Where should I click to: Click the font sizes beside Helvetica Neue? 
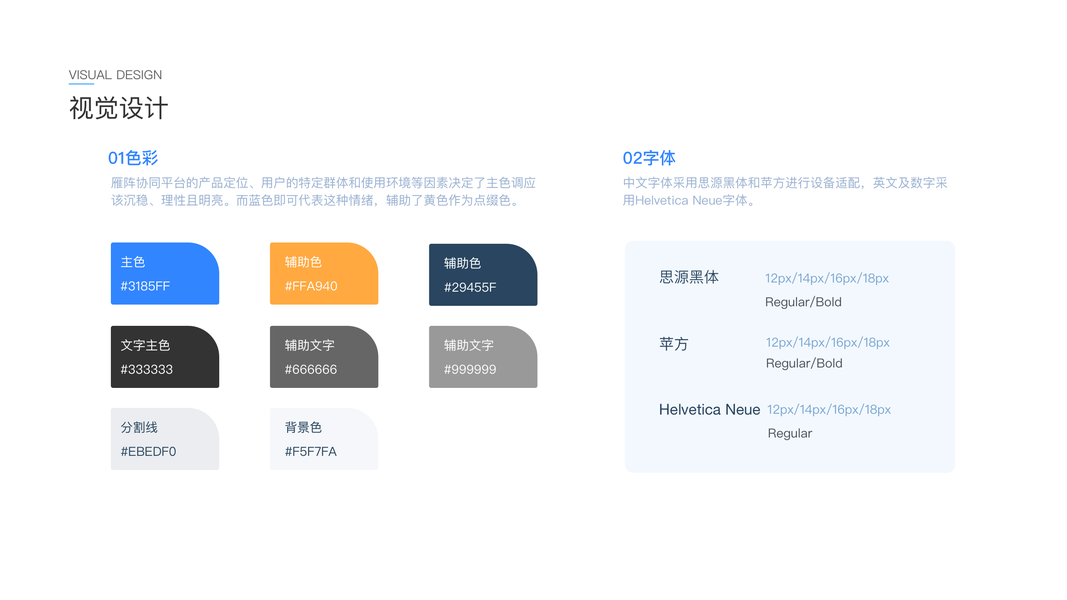tap(829, 410)
